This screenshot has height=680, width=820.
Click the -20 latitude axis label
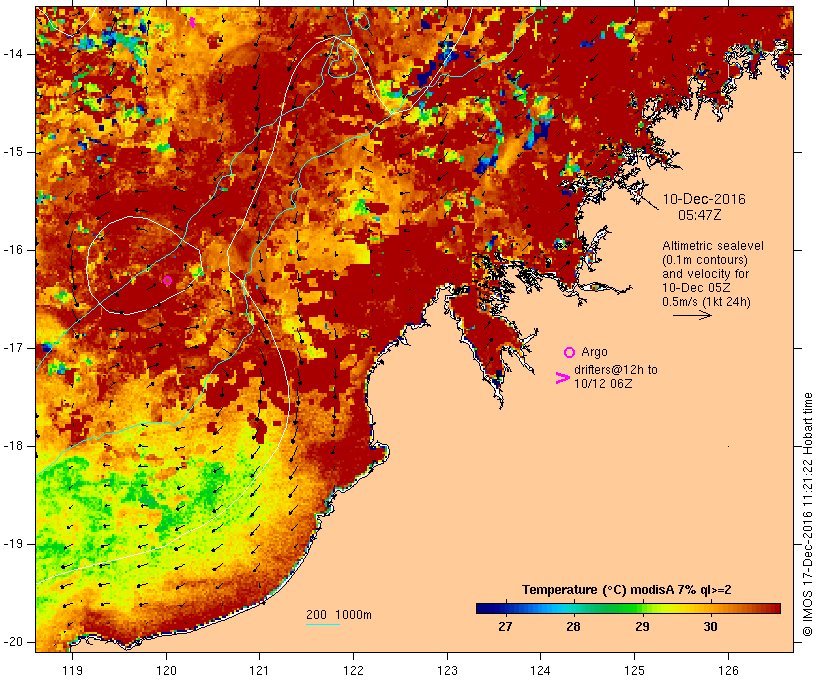tap(13, 642)
